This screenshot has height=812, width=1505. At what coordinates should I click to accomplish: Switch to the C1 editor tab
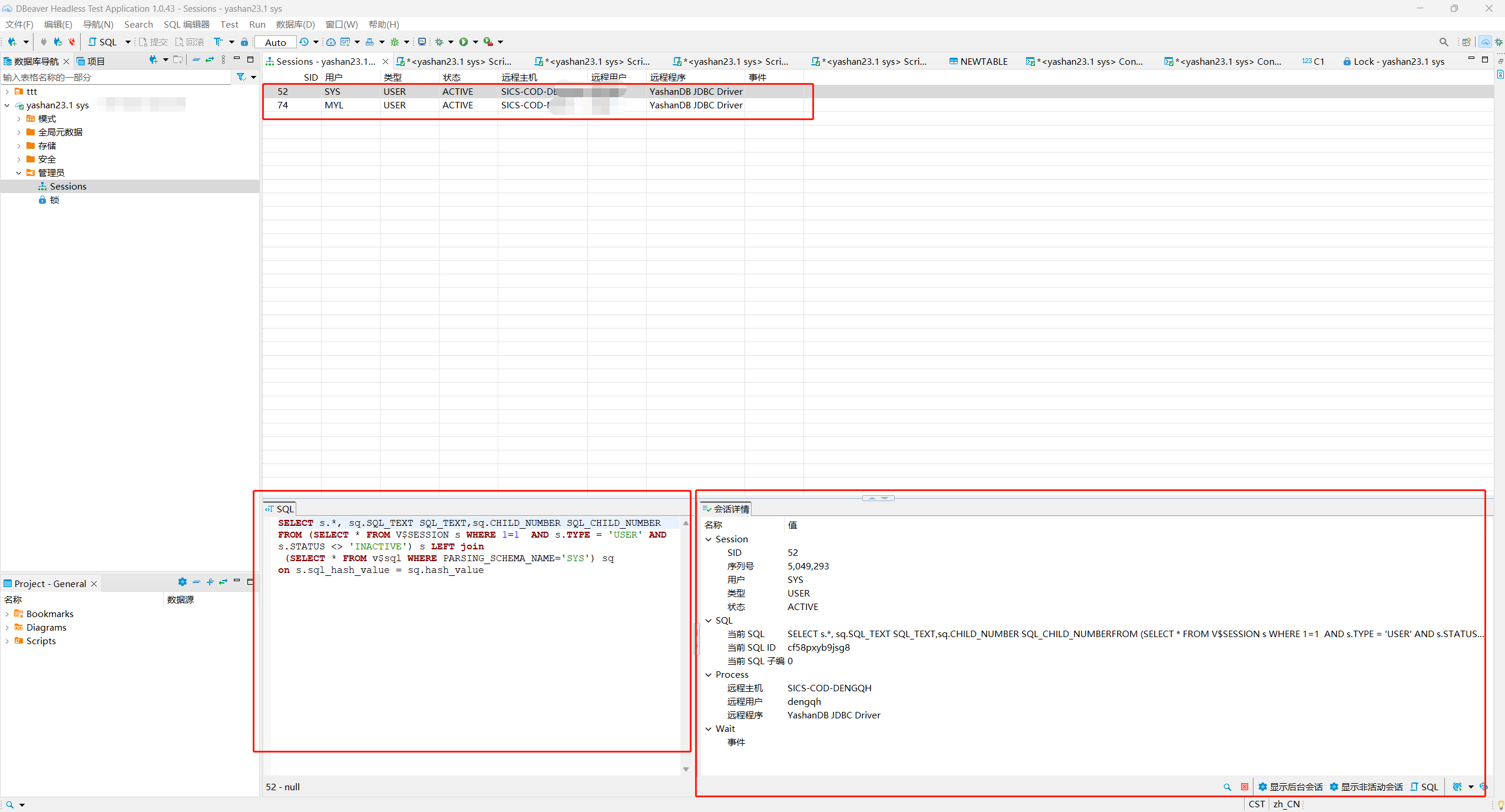1313,61
